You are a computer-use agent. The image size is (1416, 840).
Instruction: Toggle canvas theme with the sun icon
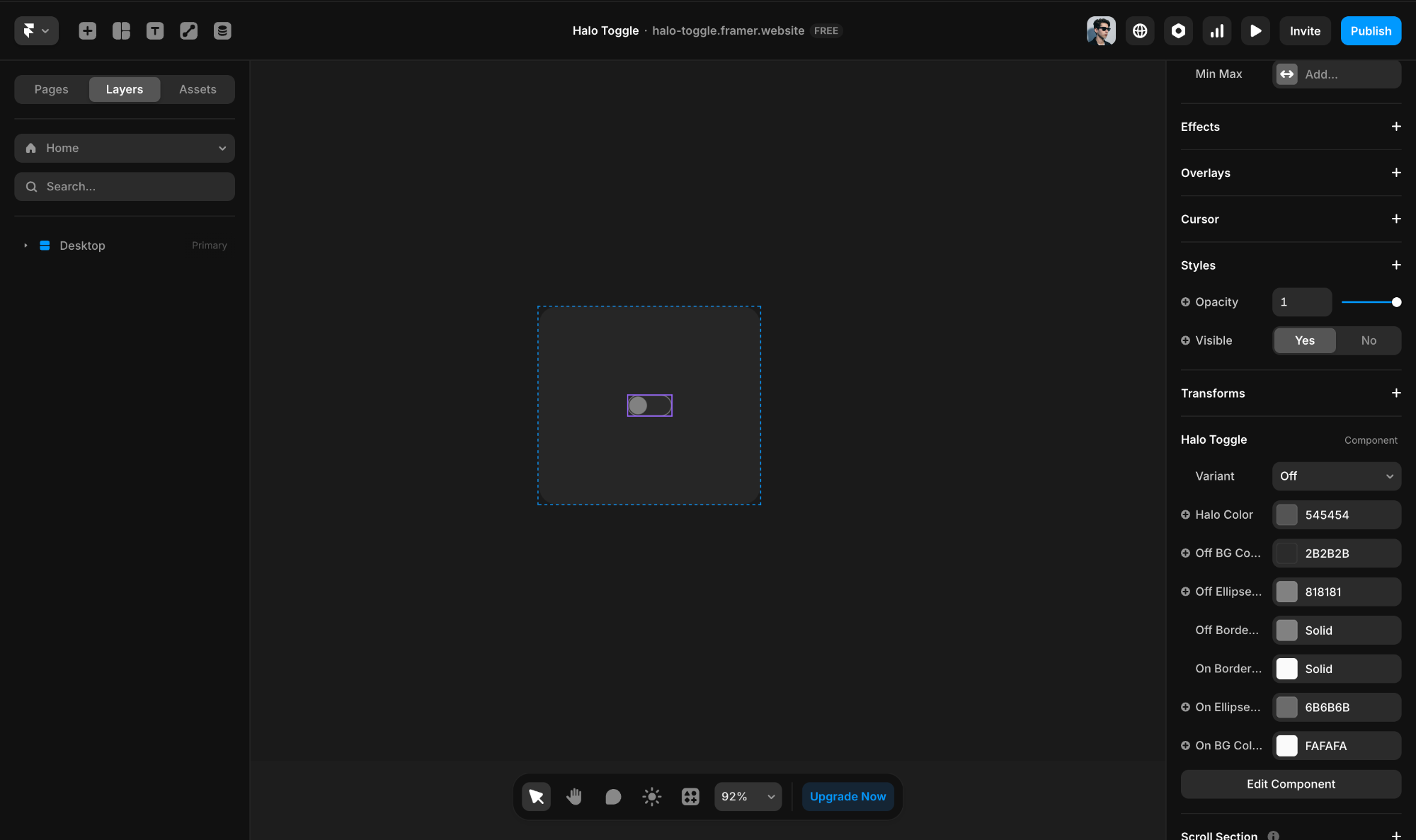(x=651, y=796)
